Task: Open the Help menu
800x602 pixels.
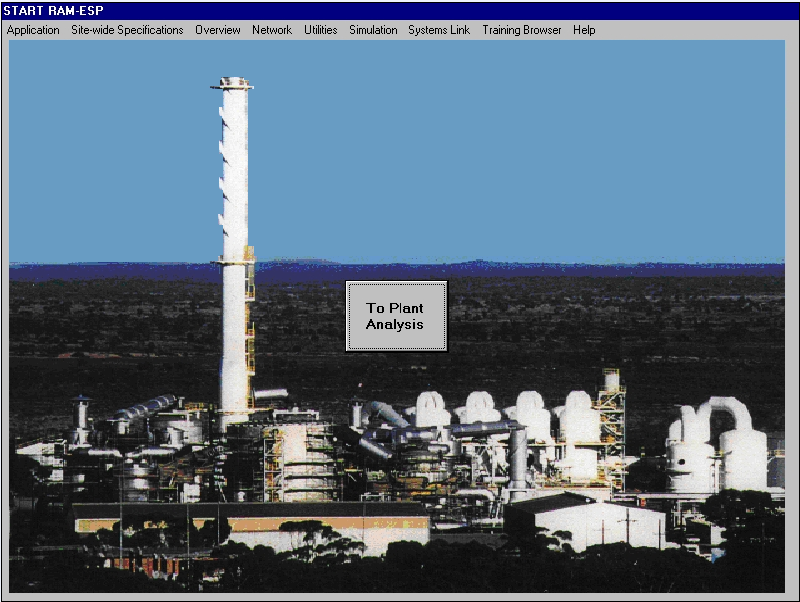Action: (584, 30)
